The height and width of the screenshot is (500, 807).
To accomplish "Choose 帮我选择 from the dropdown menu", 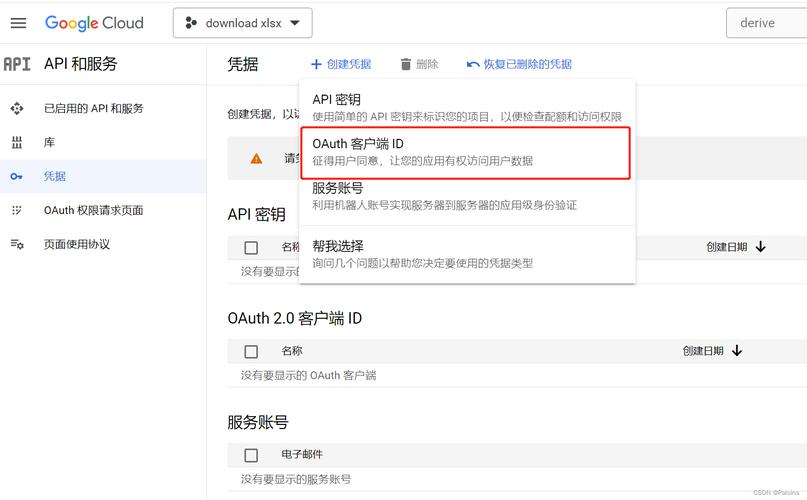I will 467,254.
